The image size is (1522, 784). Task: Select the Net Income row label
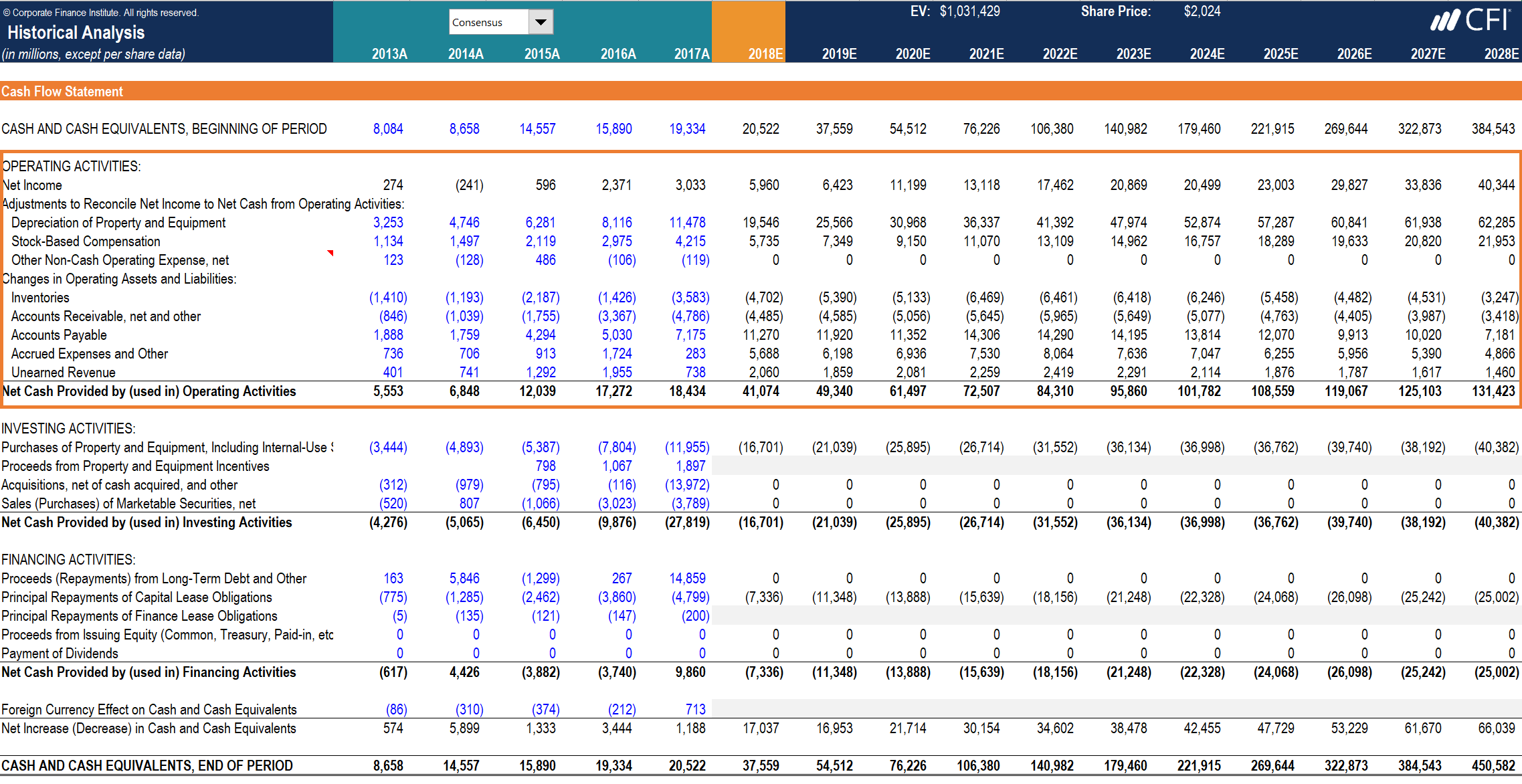pyautogui.click(x=33, y=185)
